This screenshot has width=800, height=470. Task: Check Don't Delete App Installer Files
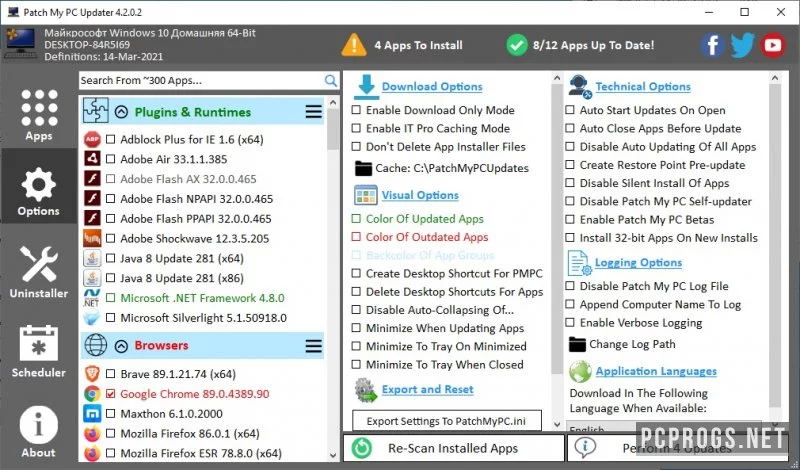[x=356, y=147]
